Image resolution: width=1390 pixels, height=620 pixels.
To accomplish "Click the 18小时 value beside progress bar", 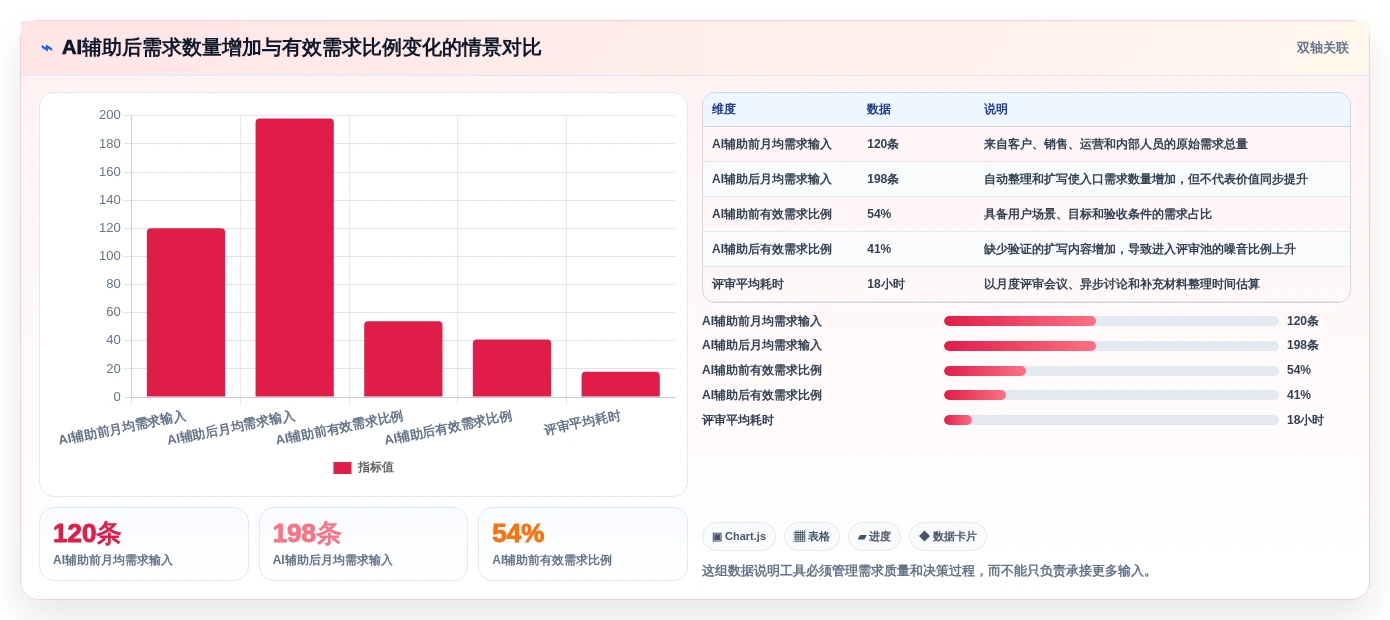I will pos(1305,420).
